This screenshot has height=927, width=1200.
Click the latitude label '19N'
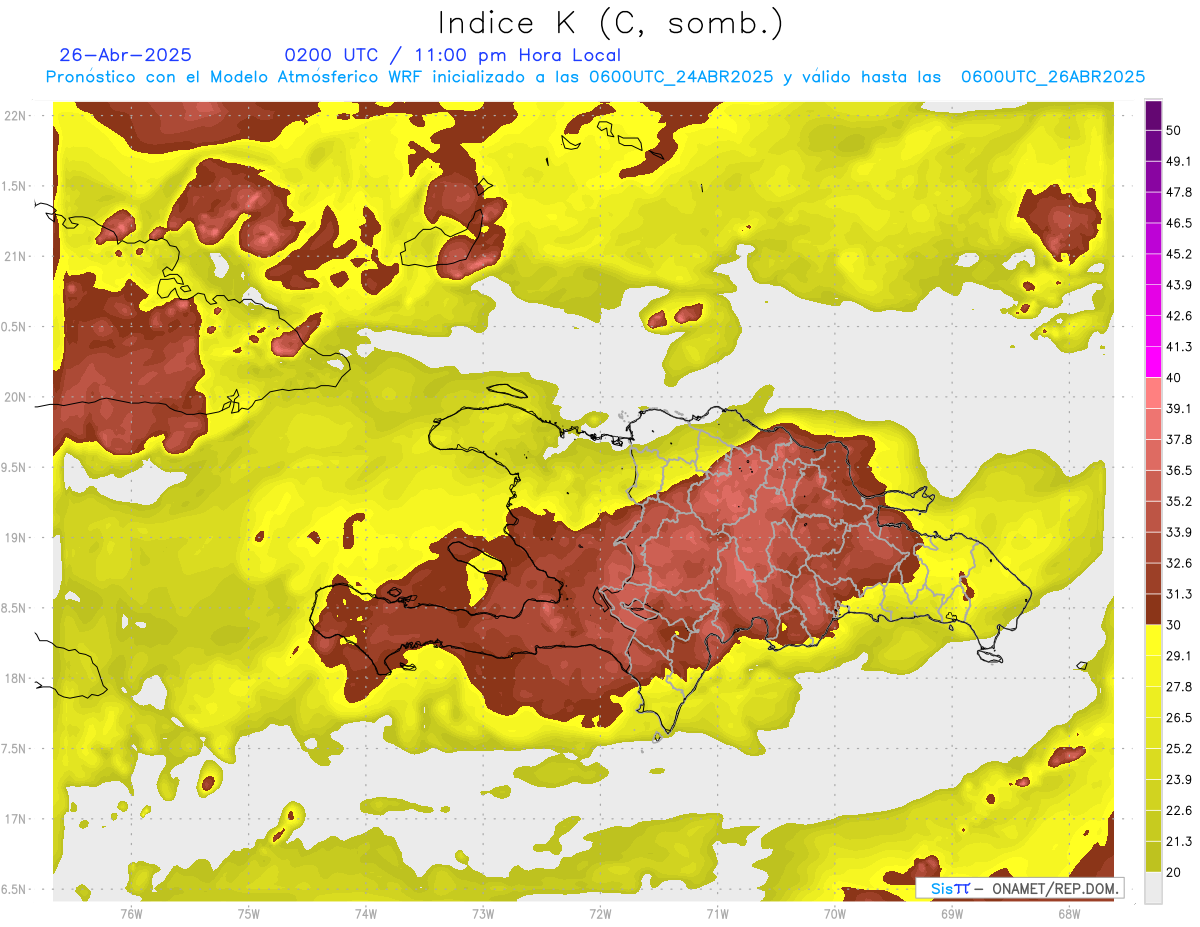(x=17, y=538)
